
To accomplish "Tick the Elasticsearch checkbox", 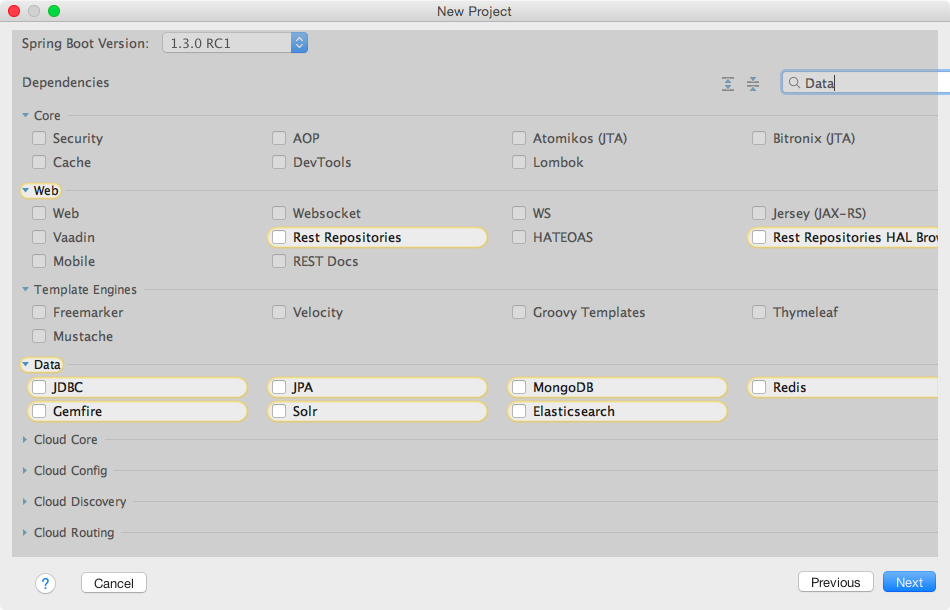I will click(x=519, y=411).
